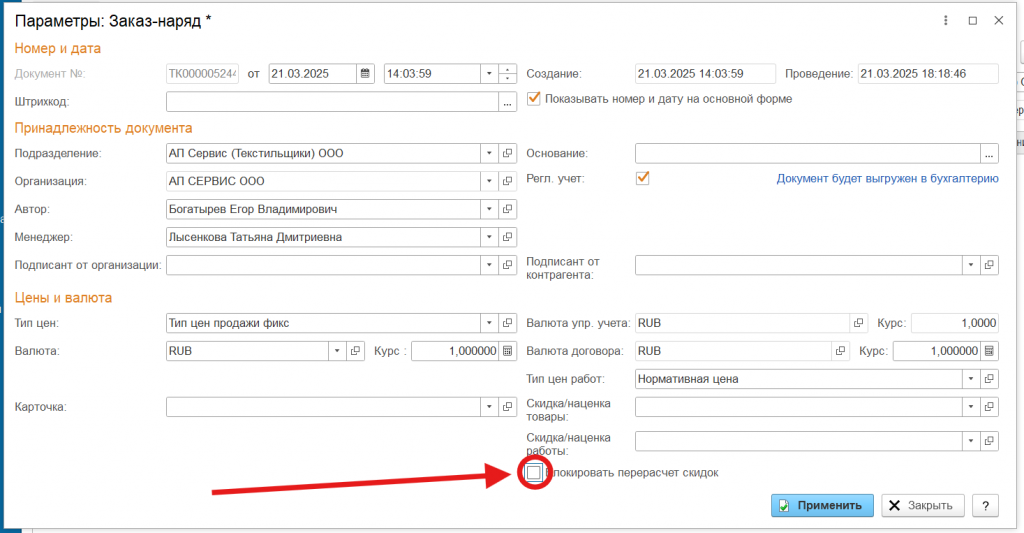Click the open icon beside Подразделение field
This screenshot has height=533, width=1024.
click(x=508, y=153)
